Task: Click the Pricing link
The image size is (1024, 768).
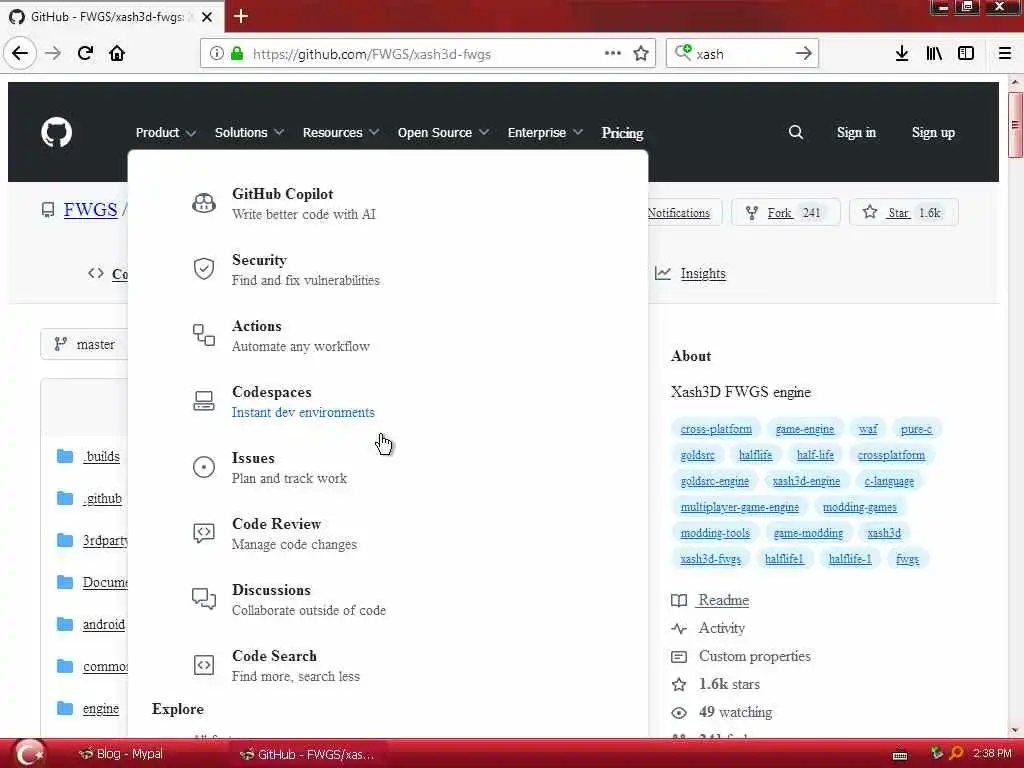Action: point(622,133)
